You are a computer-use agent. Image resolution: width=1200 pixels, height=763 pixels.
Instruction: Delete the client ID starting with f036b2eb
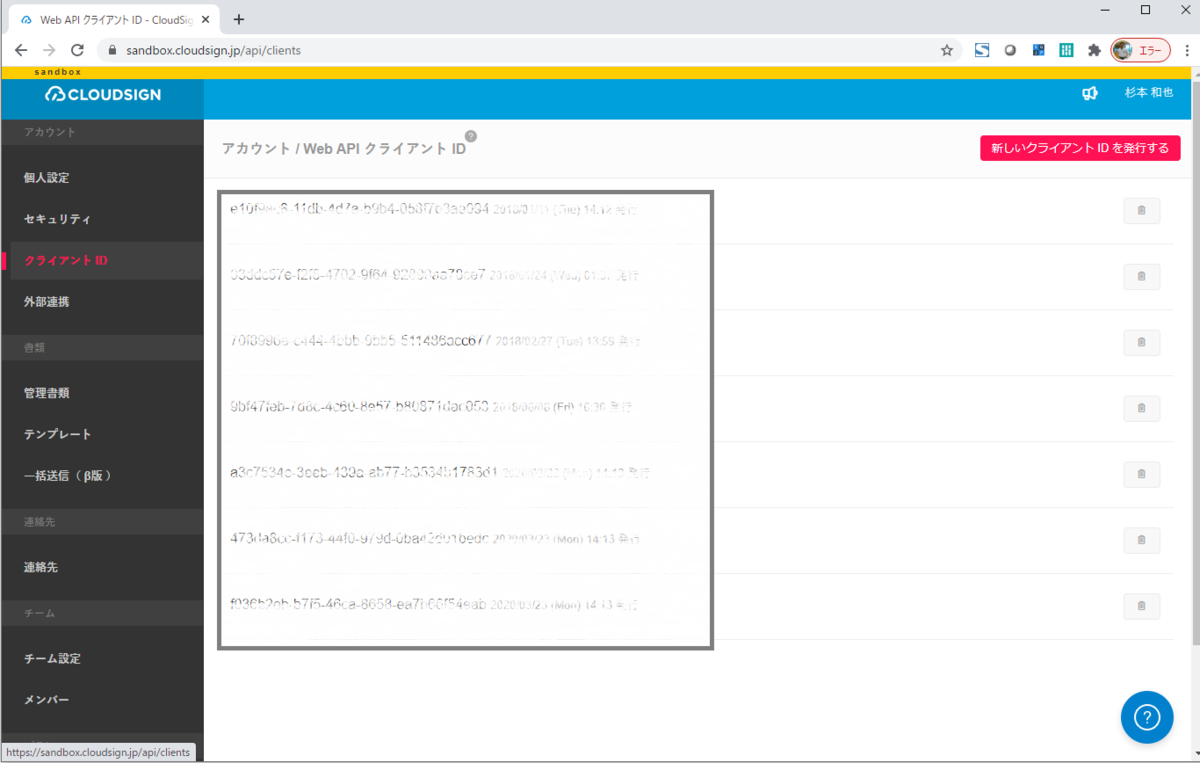(x=1142, y=607)
